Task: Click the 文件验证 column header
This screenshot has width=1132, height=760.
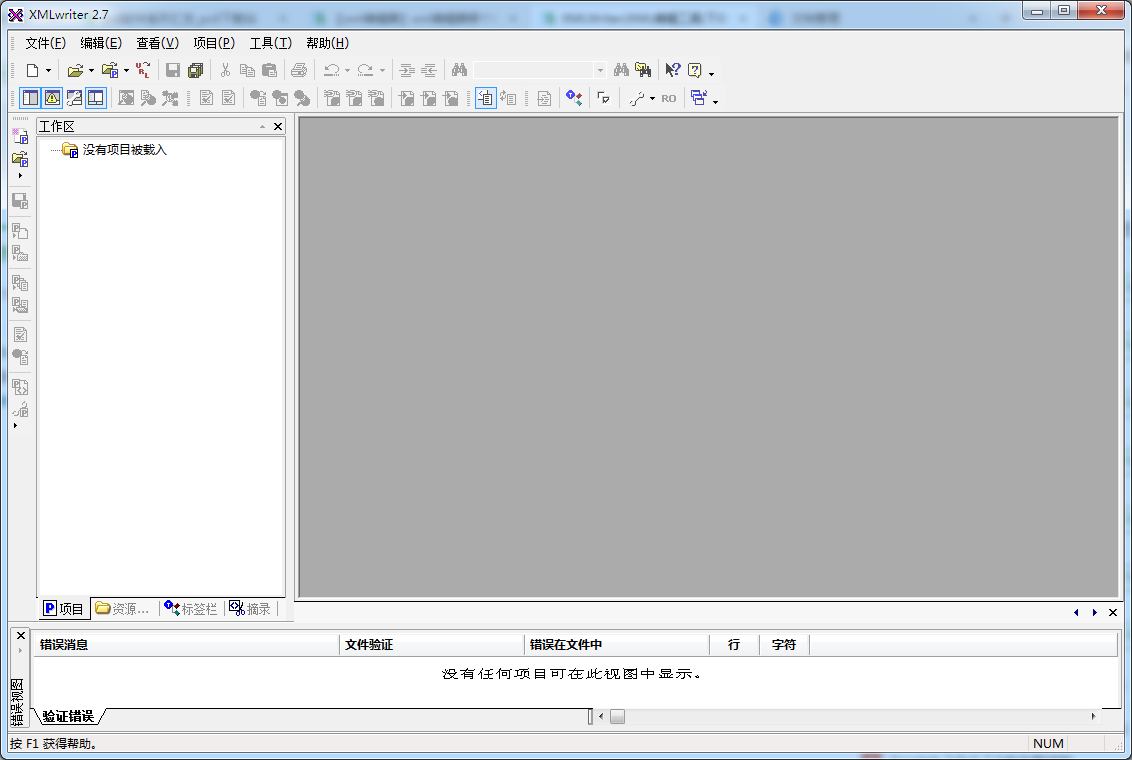Action: click(x=432, y=645)
